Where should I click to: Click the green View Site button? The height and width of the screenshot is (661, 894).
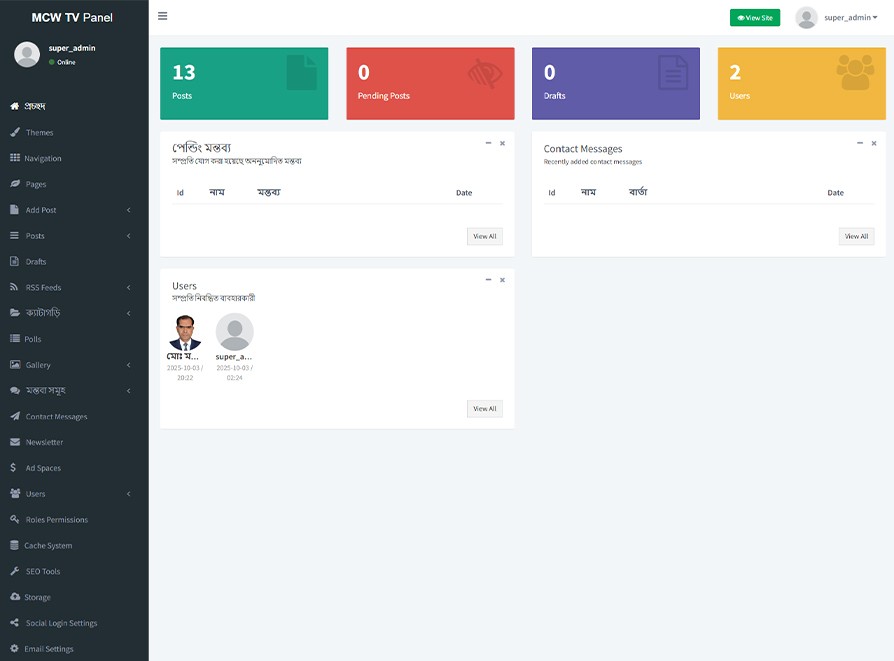[754, 18]
